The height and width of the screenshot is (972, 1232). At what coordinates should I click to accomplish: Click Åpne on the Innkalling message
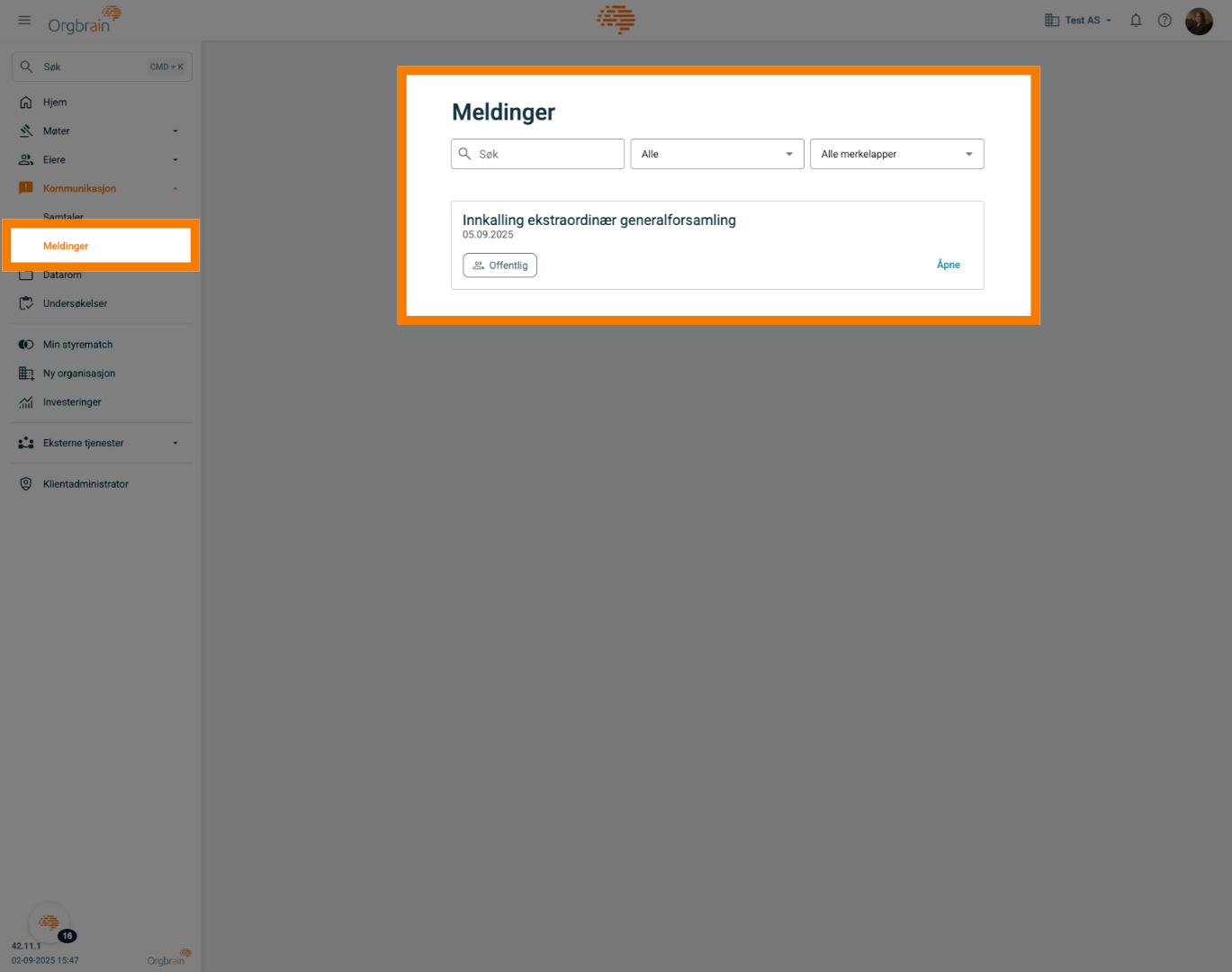[x=949, y=265]
